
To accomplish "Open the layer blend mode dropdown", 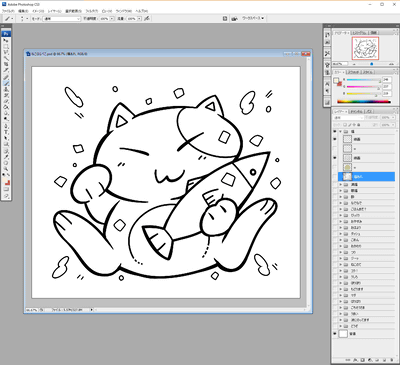I will 348,118.
